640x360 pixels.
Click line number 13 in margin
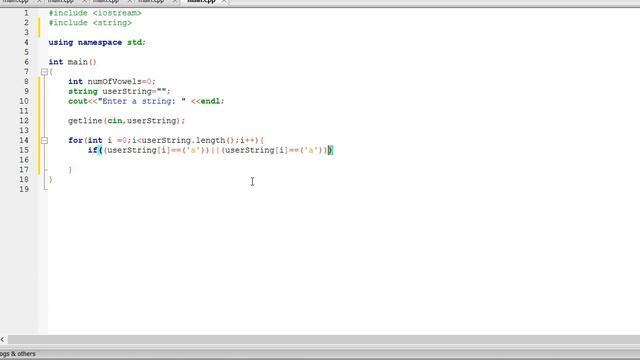24,131
